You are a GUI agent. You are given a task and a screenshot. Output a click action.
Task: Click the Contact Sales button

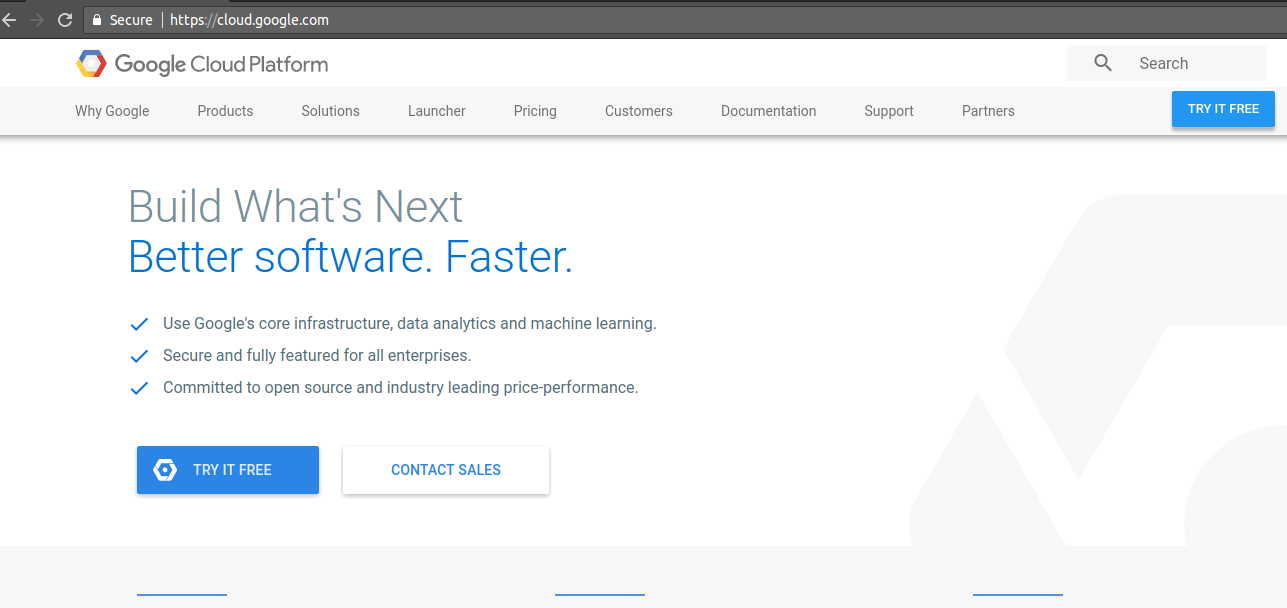tap(446, 470)
